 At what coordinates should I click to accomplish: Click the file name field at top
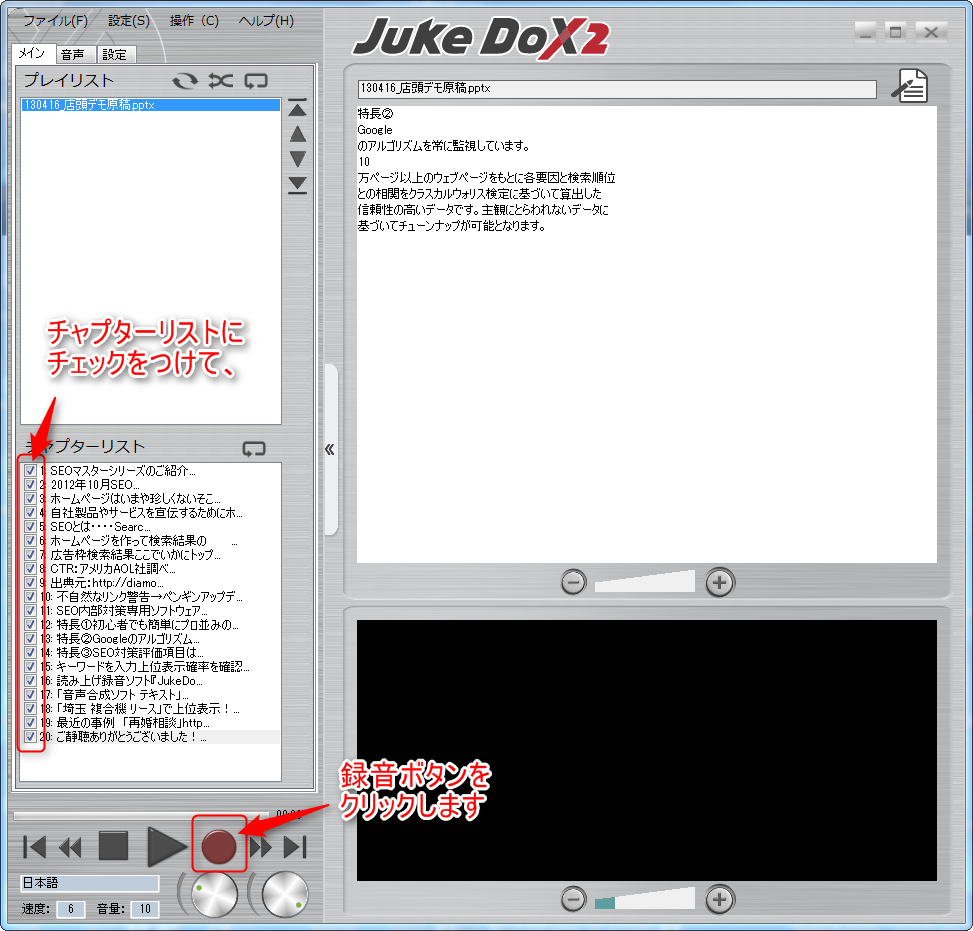point(617,89)
